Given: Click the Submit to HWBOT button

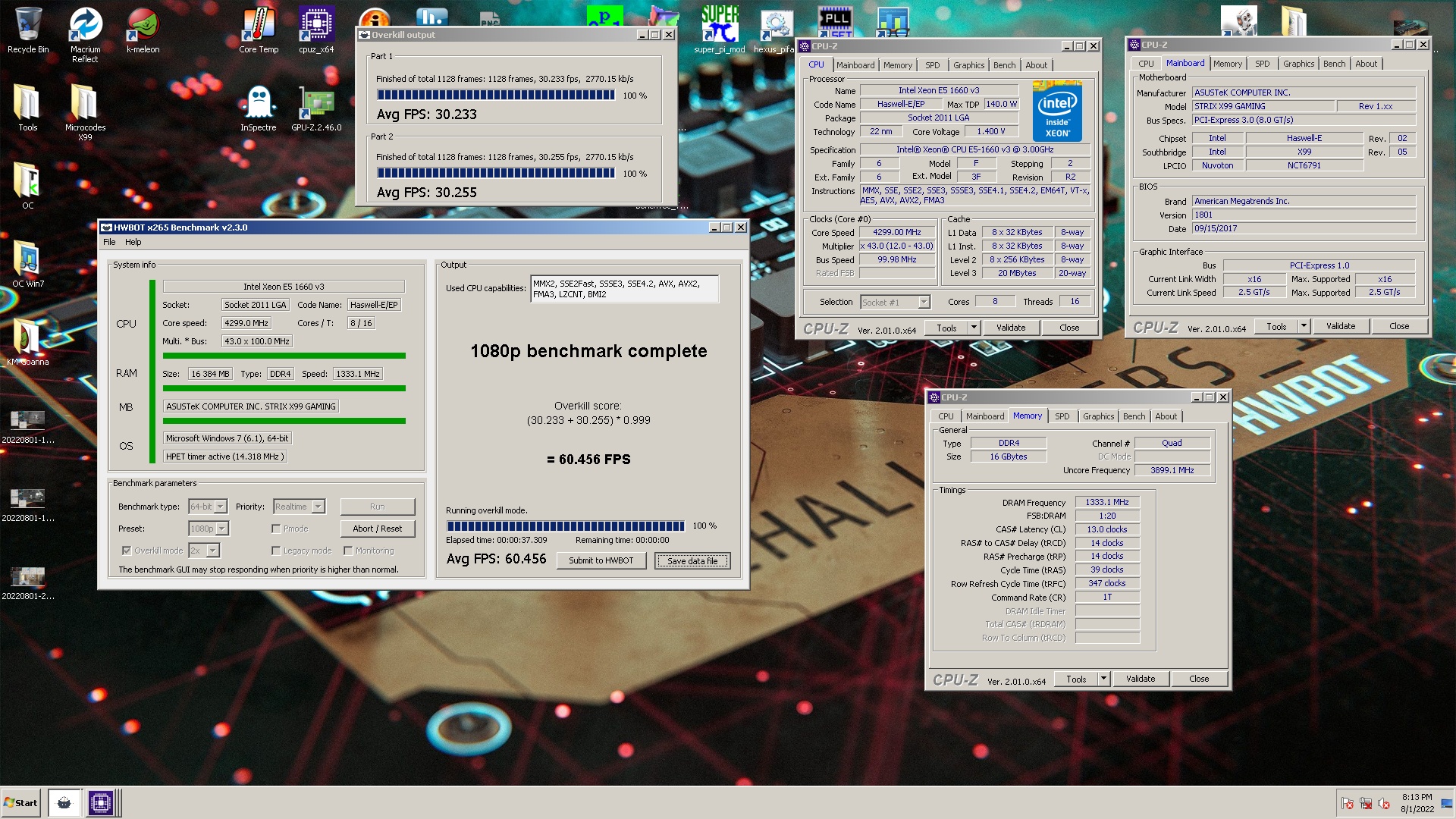Looking at the screenshot, I should 601,560.
